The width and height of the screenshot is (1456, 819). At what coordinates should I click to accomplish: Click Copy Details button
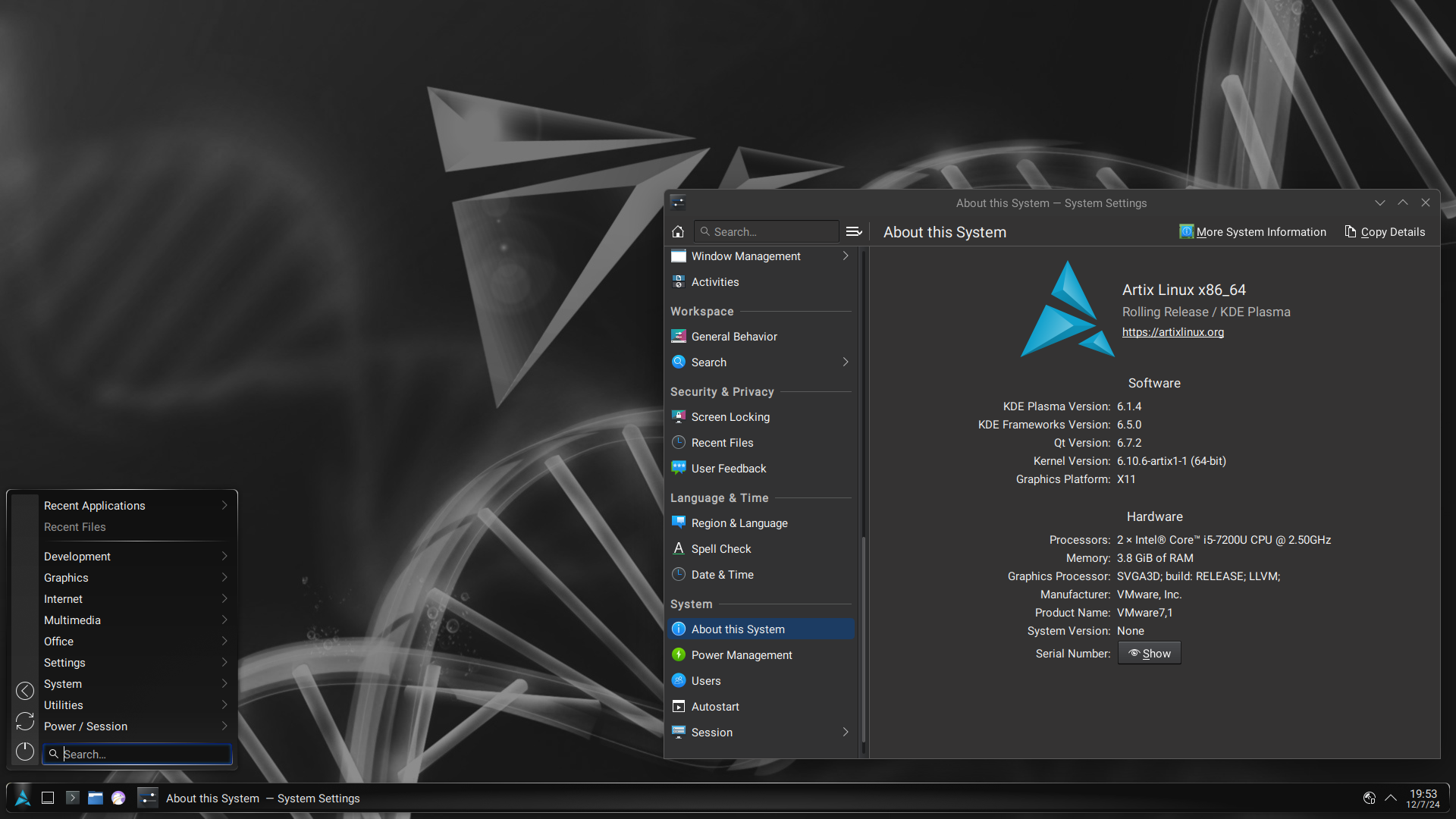coord(1385,232)
